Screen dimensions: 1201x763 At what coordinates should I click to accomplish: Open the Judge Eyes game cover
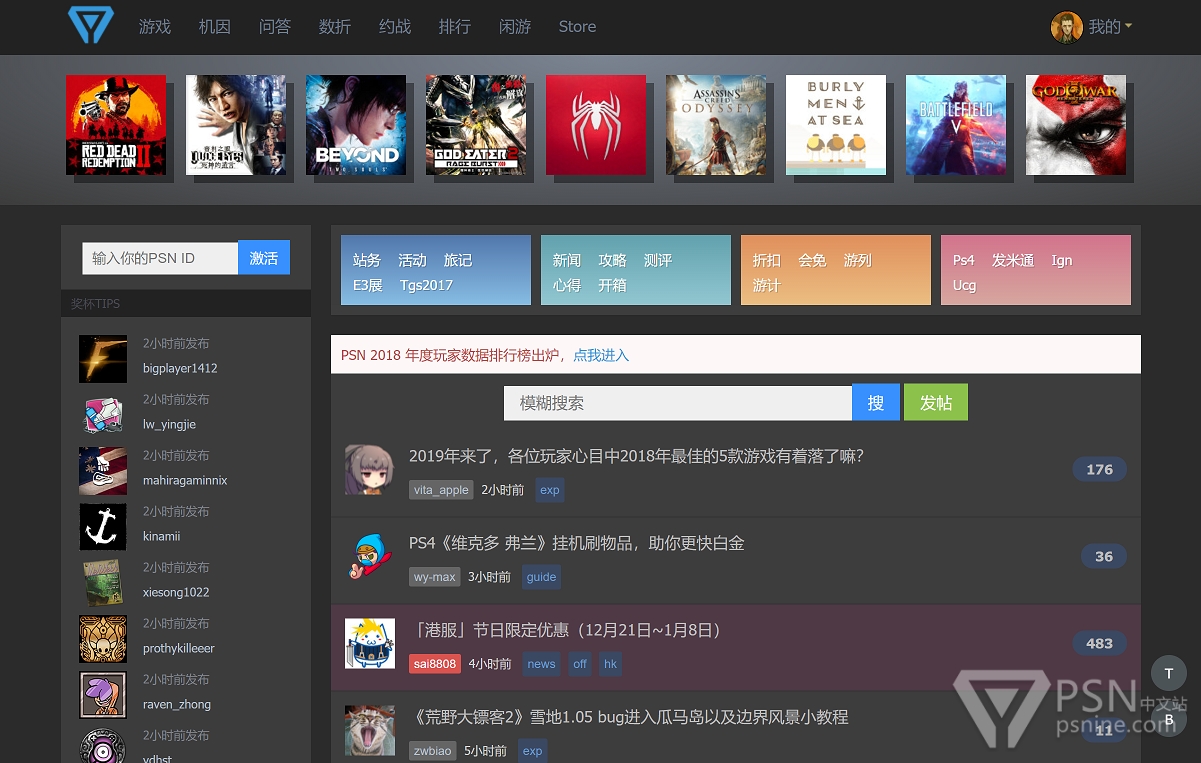(236, 125)
